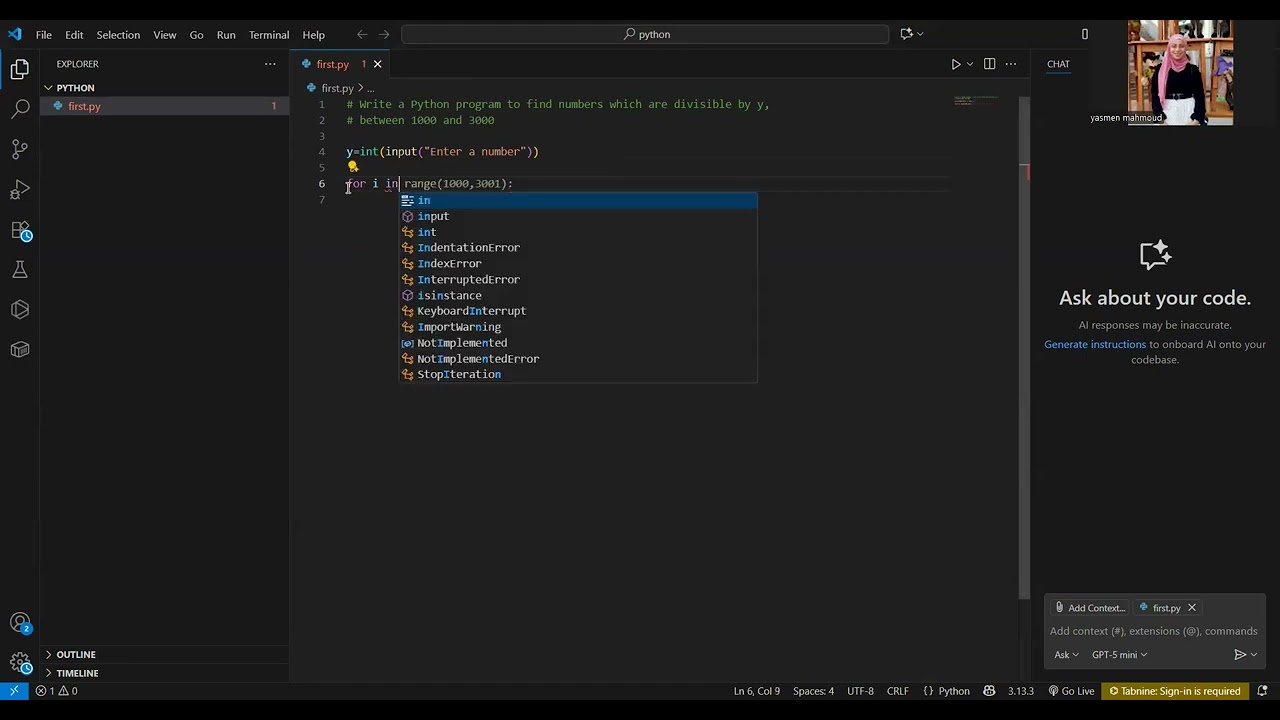Click the Go Live status bar button
Image resolution: width=1280 pixels, height=720 pixels.
(x=1071, y=691)
